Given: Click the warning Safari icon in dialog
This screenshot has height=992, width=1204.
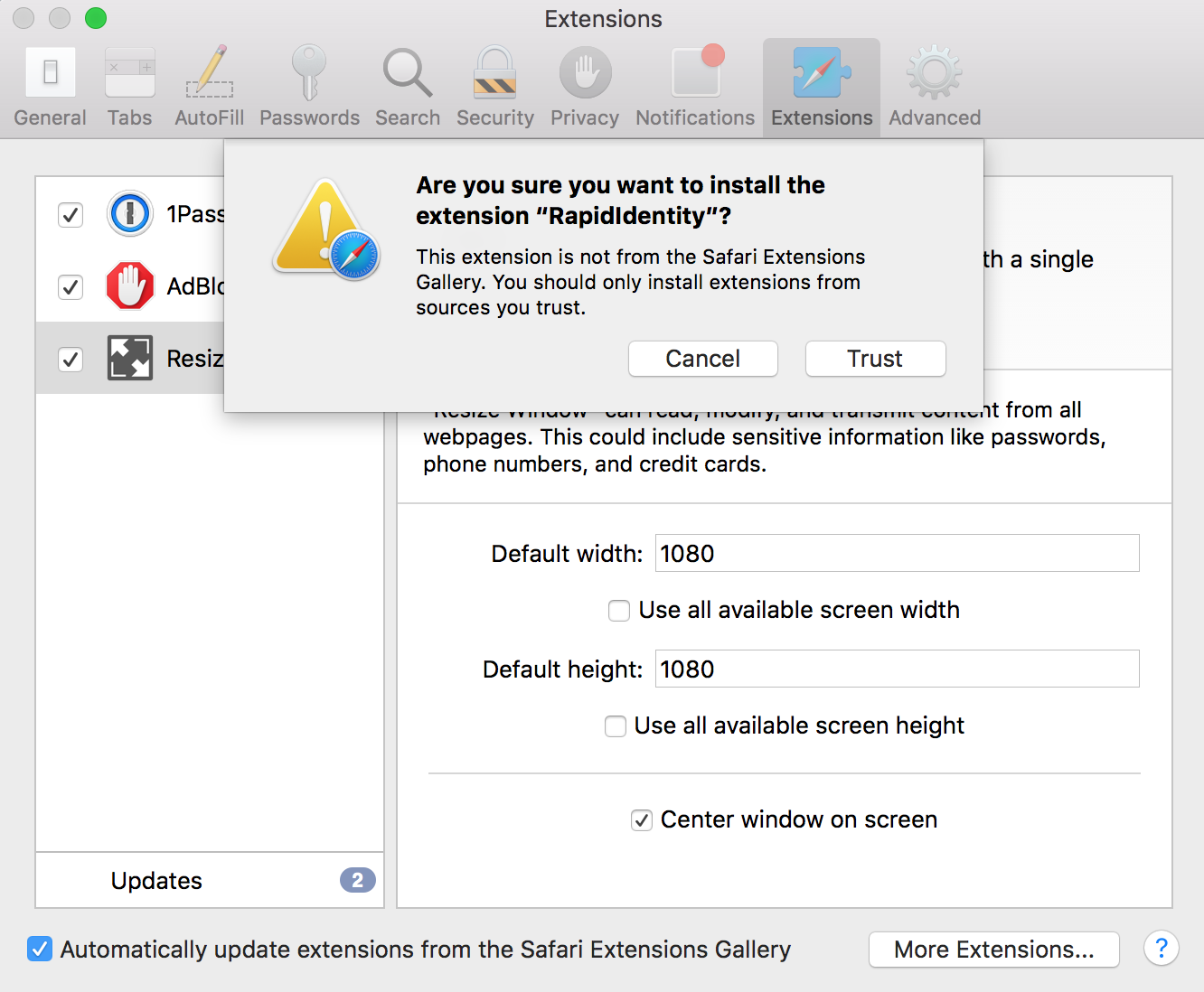Looking at the screenshot, I should [x=326, y=229].
